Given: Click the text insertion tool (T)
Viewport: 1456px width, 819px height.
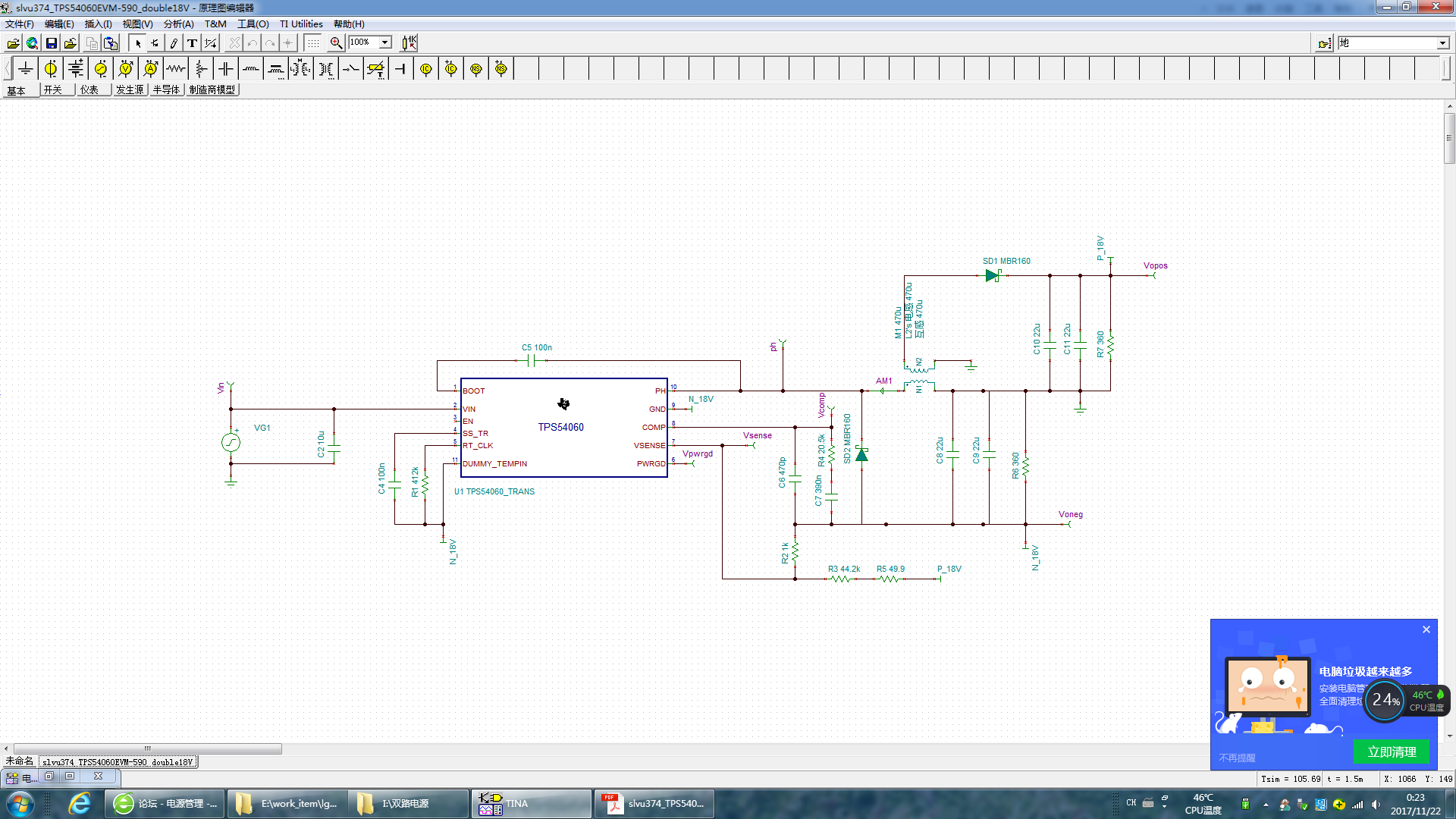Looking at the screenshot, I should [192, 43].
